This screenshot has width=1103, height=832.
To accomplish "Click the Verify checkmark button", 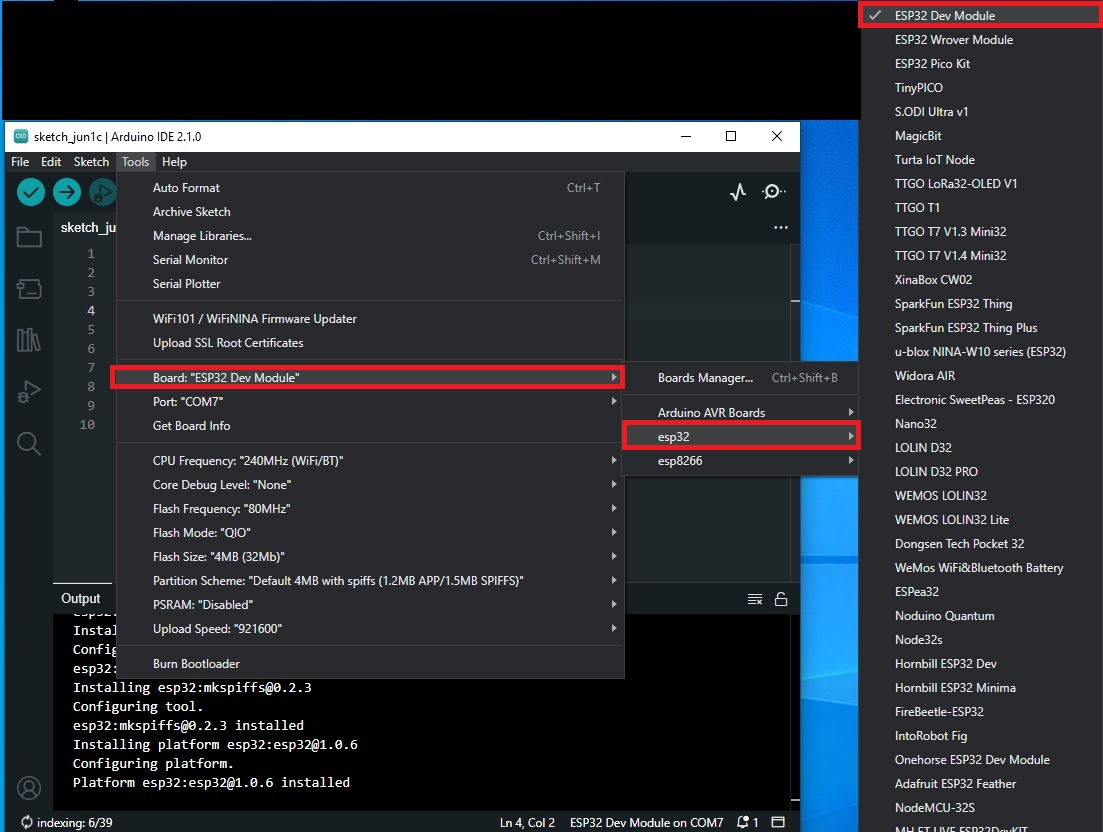I will pyautogui.click(x=31, y=192).
